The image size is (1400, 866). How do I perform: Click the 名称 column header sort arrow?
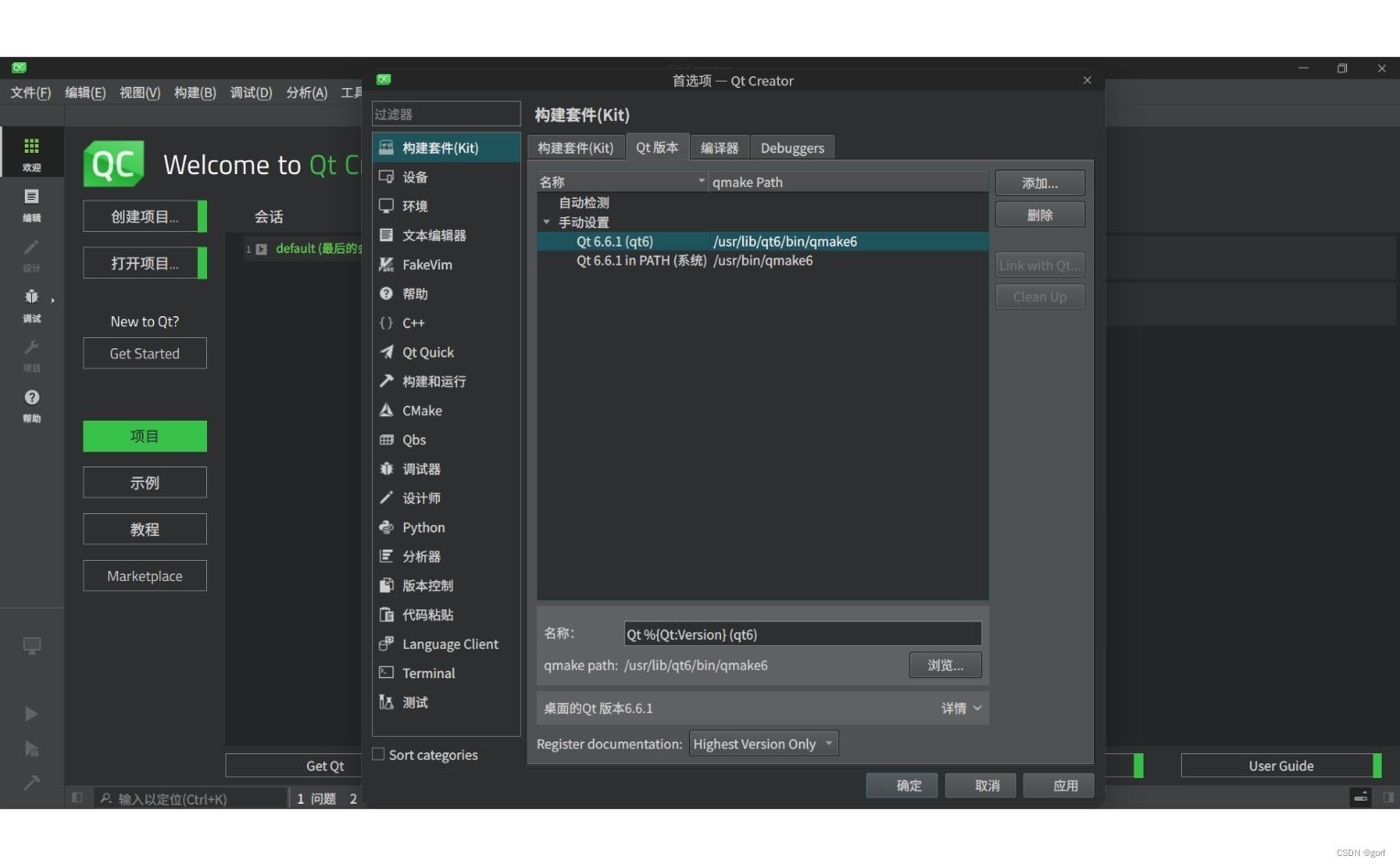point(702,181)
